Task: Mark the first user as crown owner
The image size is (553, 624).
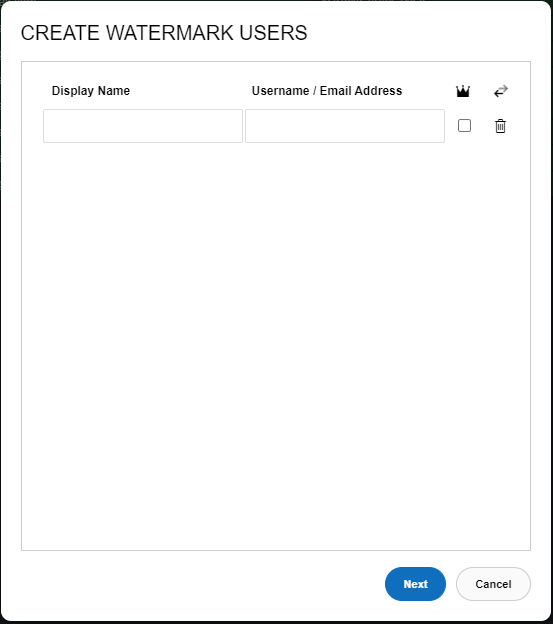Action: point(464,126)
